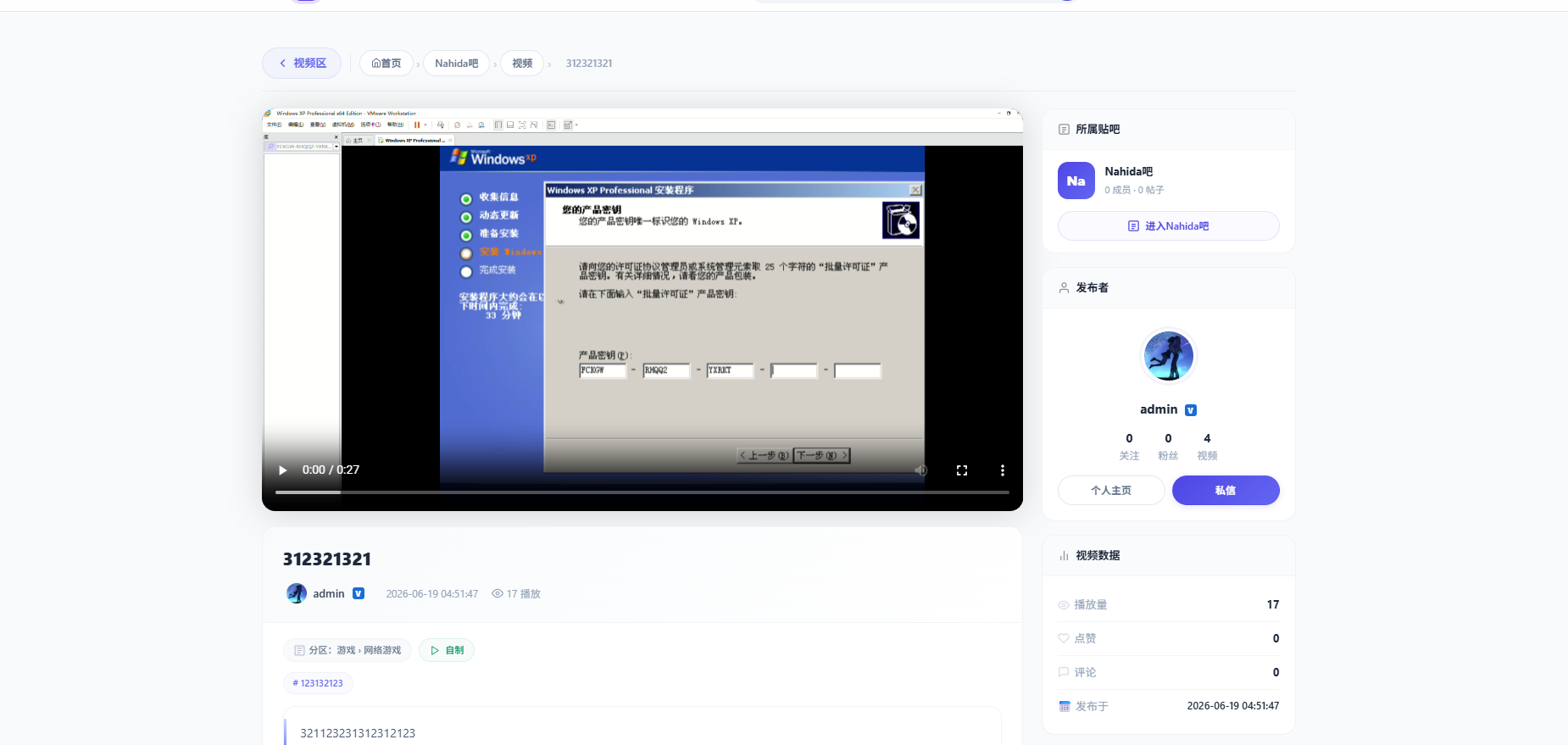
Task: Open the 个人主页 profile button
Action: [x=1111, y=491]
